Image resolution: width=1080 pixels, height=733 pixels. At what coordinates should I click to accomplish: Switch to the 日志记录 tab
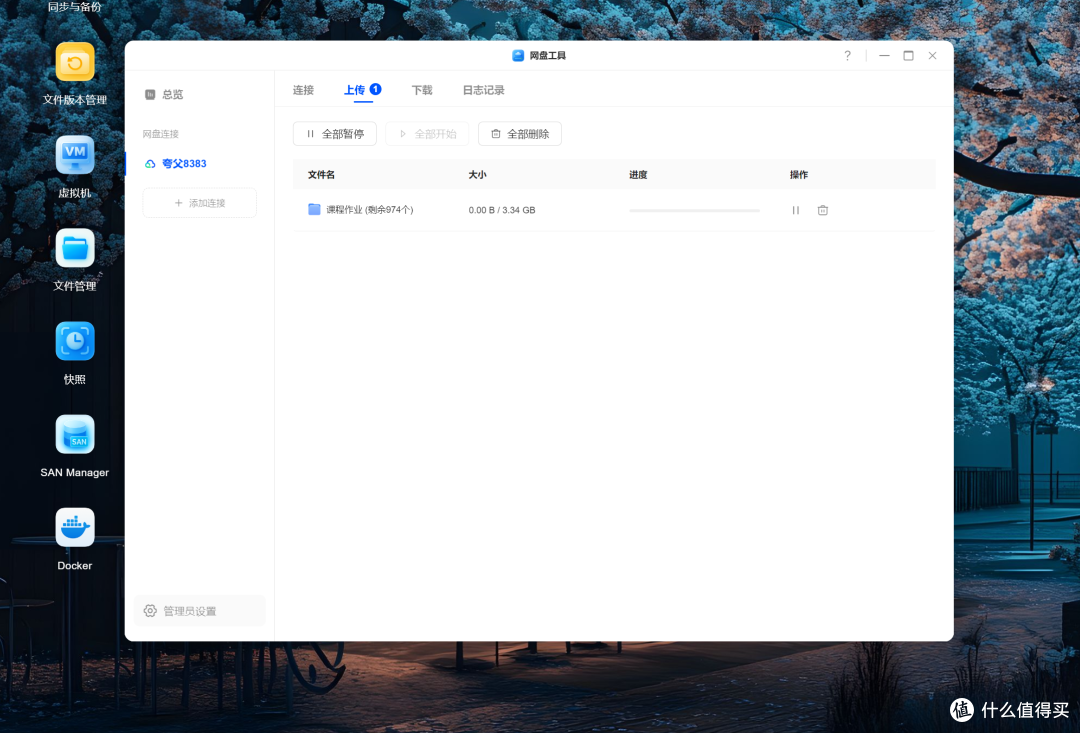tap(484, 90)
